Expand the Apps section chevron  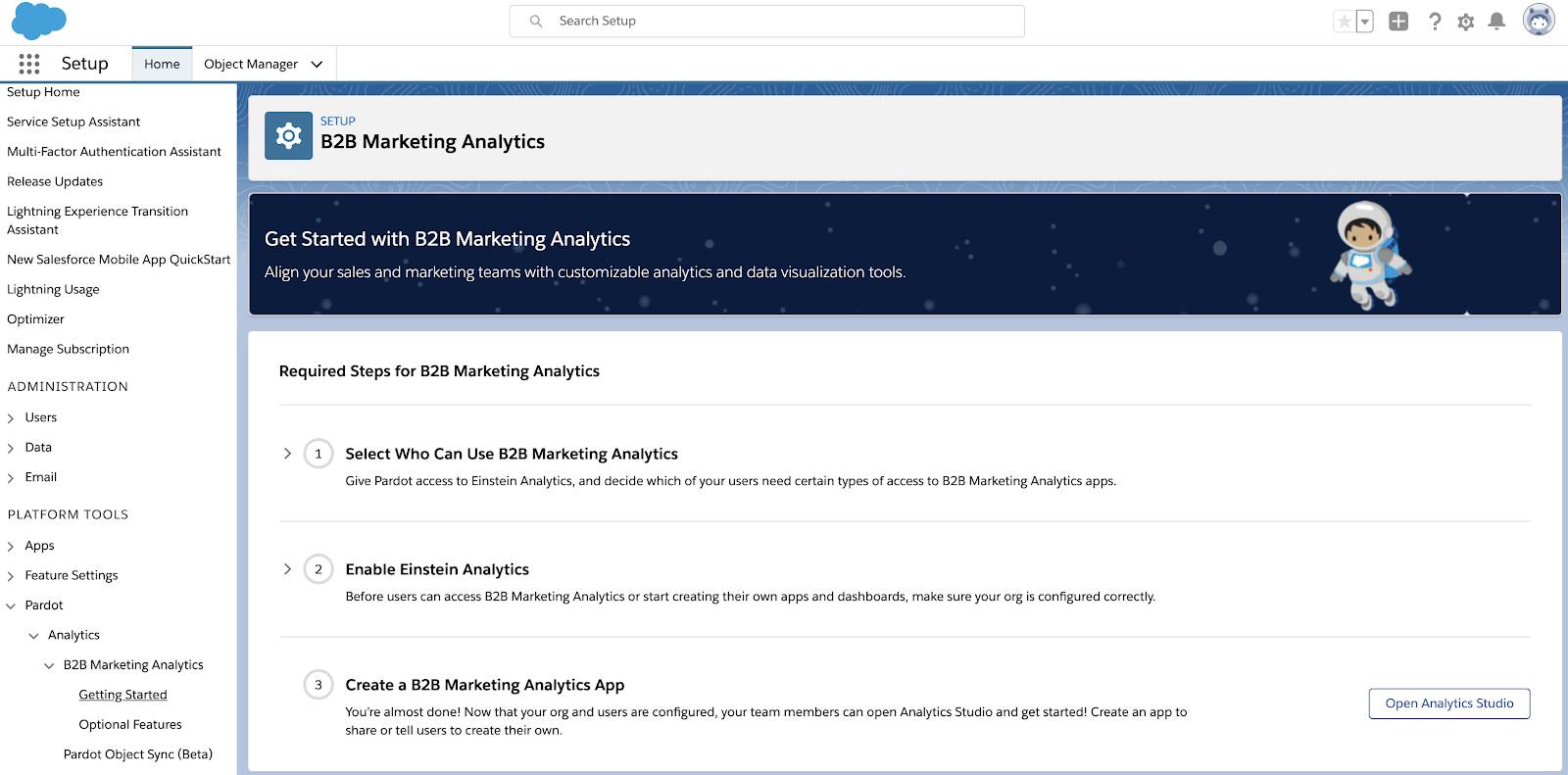pos(11,547)
